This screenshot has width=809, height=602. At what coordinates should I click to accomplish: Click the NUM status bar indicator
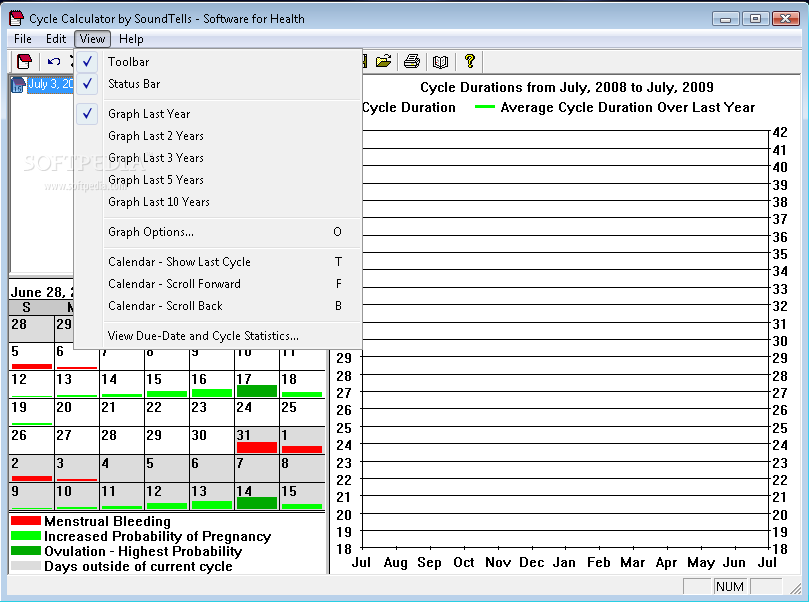click(730, 587)
